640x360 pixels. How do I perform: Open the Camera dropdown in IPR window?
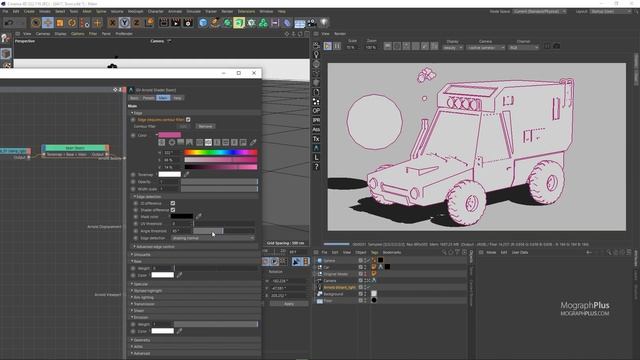(x=486, y=48)
